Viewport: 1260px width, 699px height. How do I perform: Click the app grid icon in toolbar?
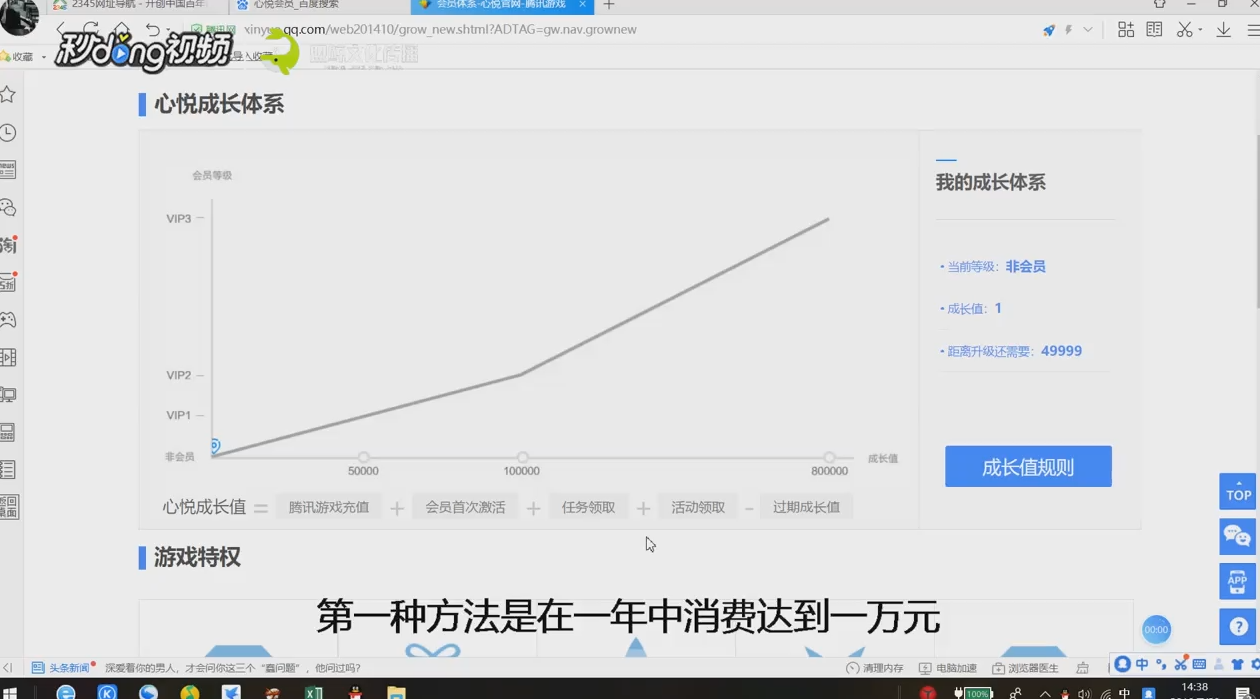pos(1125,29)
